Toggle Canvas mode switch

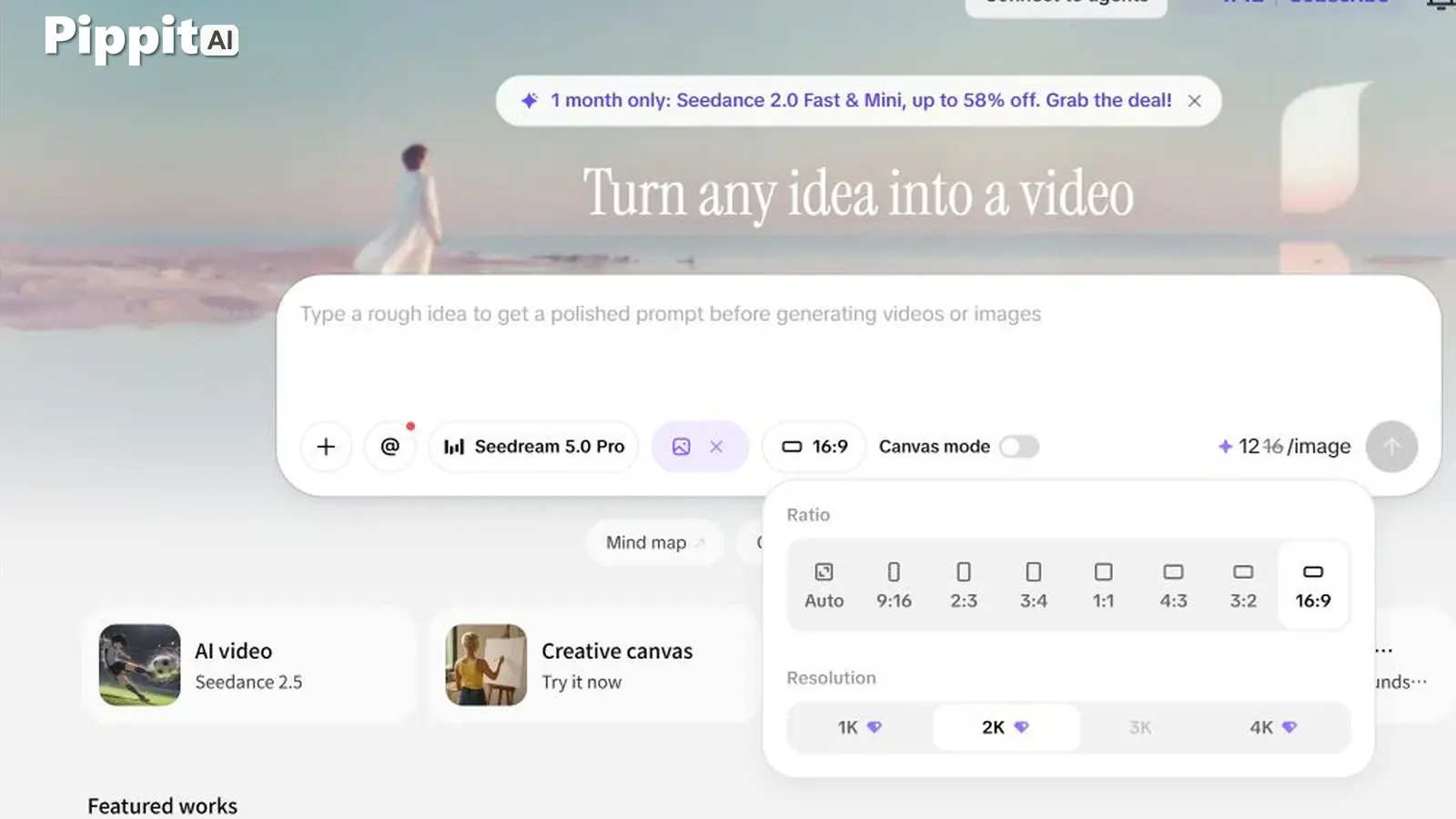[x=1019, y=447]
